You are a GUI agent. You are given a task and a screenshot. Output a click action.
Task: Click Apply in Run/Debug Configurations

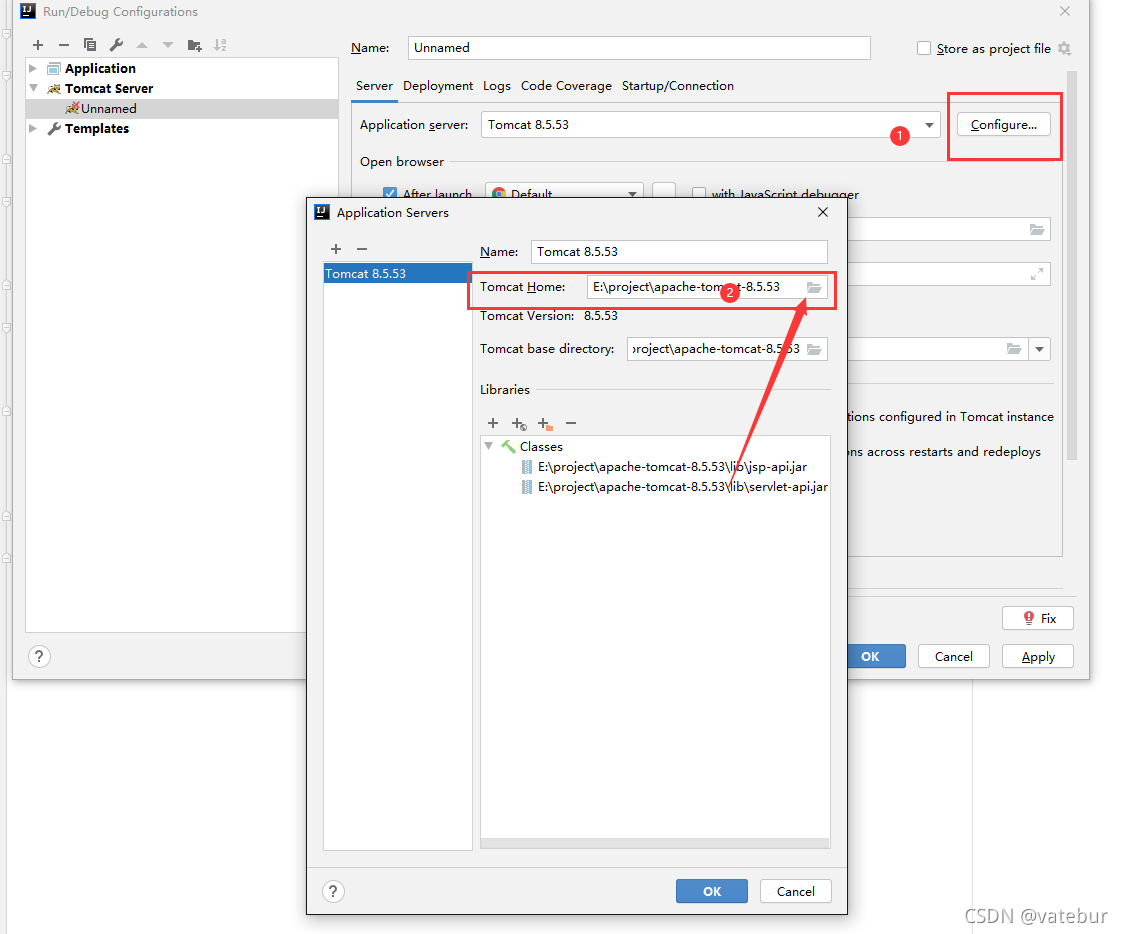point(1038,656)
